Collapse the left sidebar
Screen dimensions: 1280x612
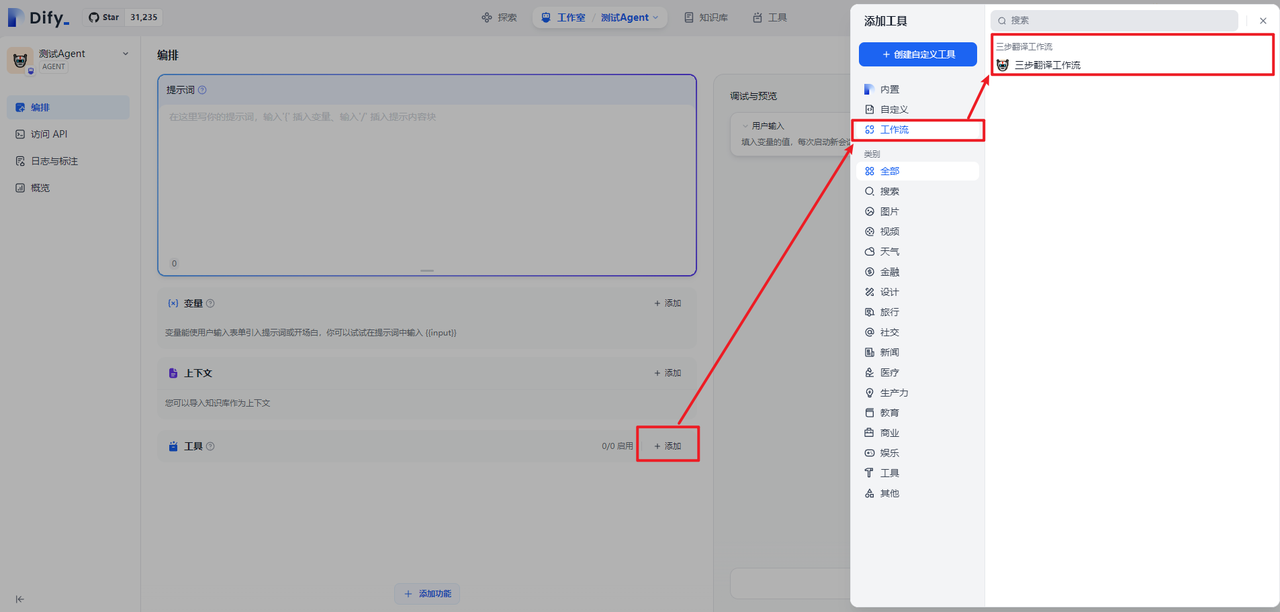[x=20, y=599]
